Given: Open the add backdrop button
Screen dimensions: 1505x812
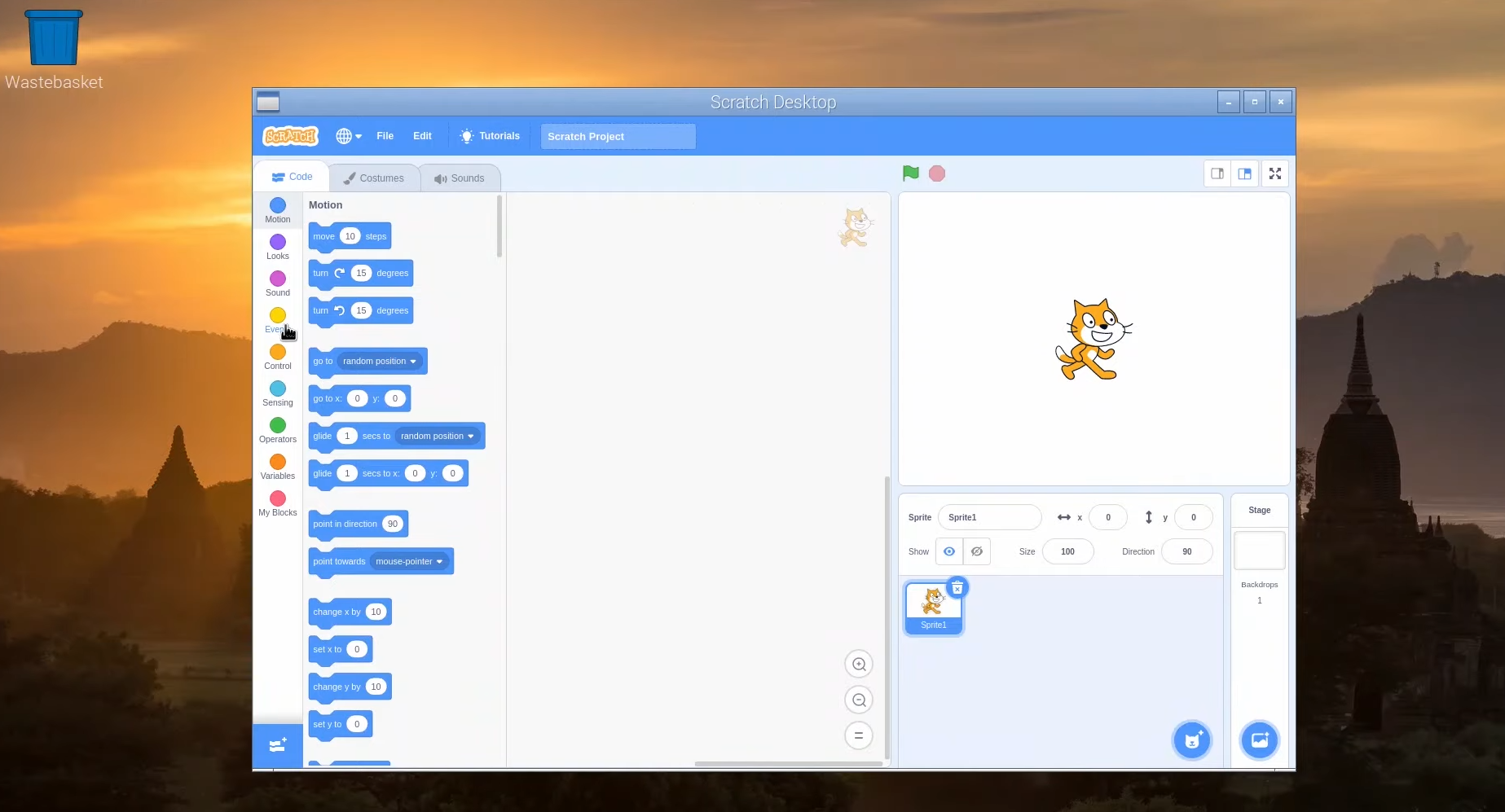Looking at the screenshot, I should pyautogui.click(x=1259, y=740).
